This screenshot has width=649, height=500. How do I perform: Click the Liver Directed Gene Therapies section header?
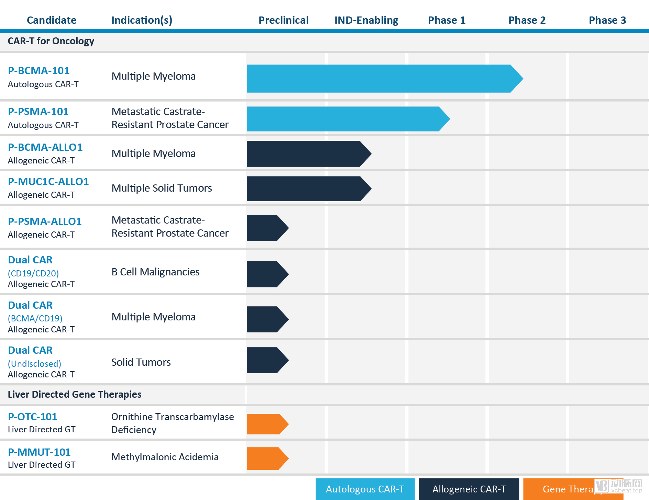coord(75,395)
